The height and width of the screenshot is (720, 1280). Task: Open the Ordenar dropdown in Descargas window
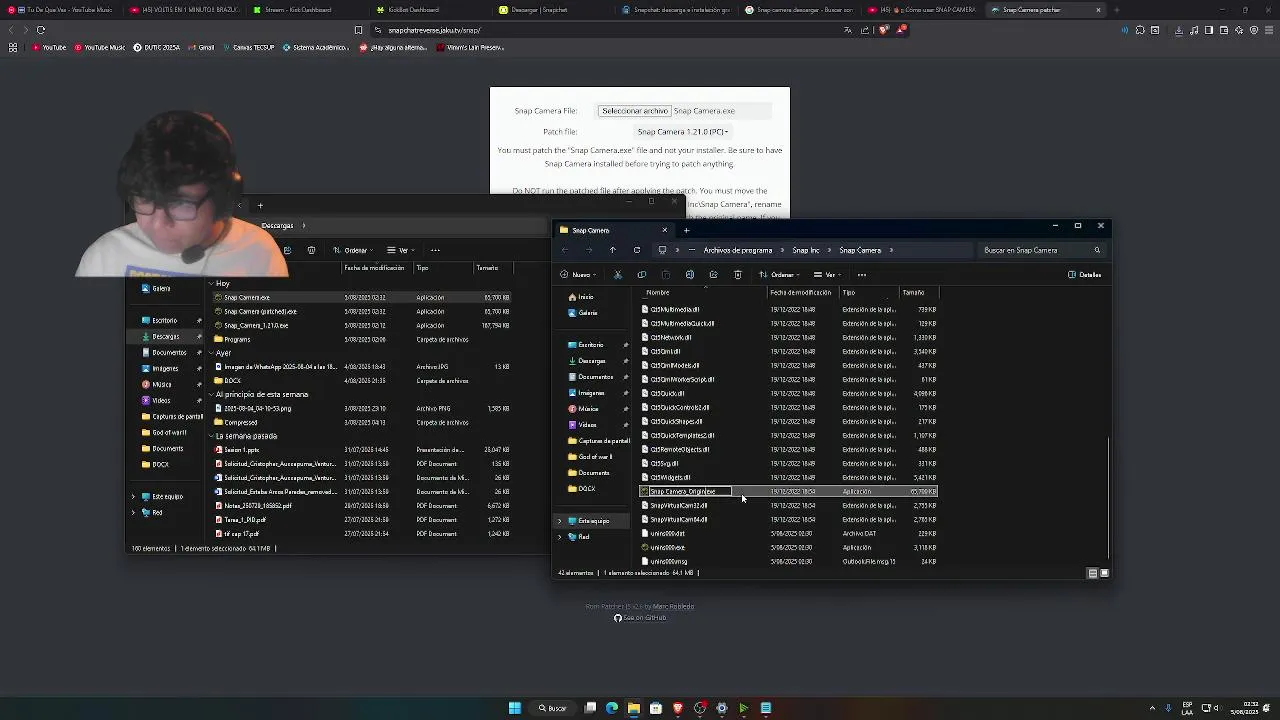click(x=352, y=250)
